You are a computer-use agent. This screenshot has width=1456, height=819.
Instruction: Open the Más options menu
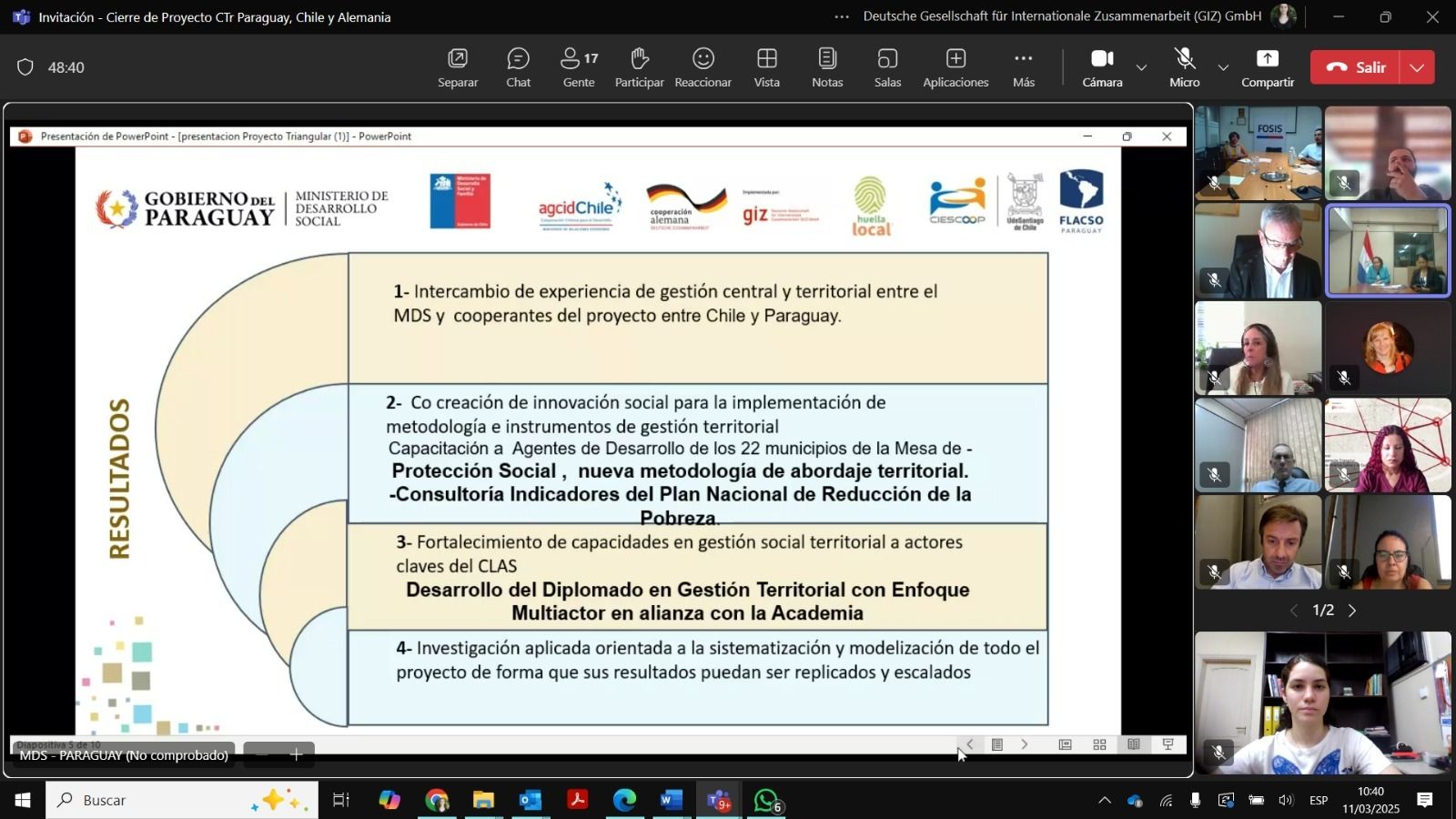(1024, 68)
